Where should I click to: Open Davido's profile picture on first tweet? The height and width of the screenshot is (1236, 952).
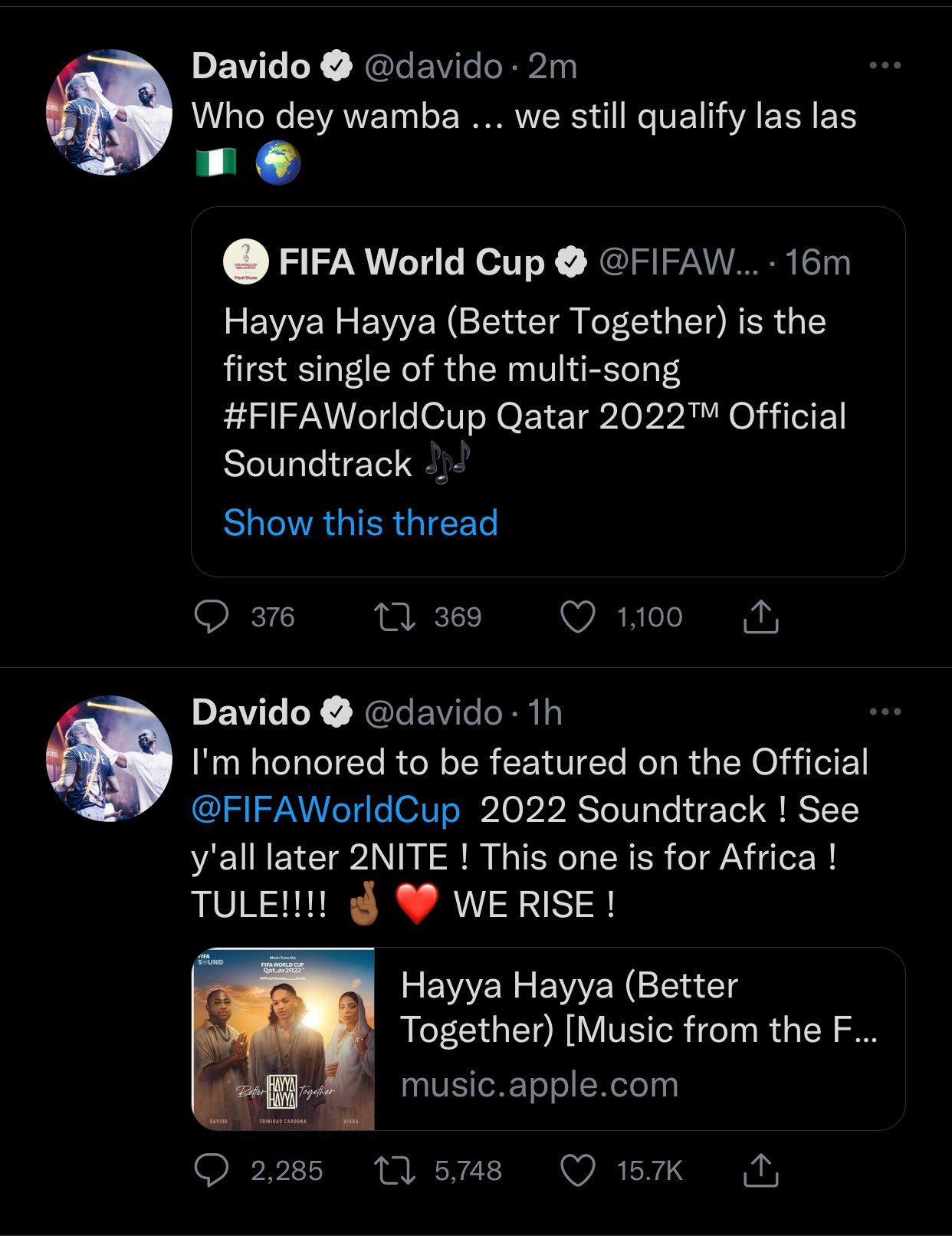coord(109,113)
